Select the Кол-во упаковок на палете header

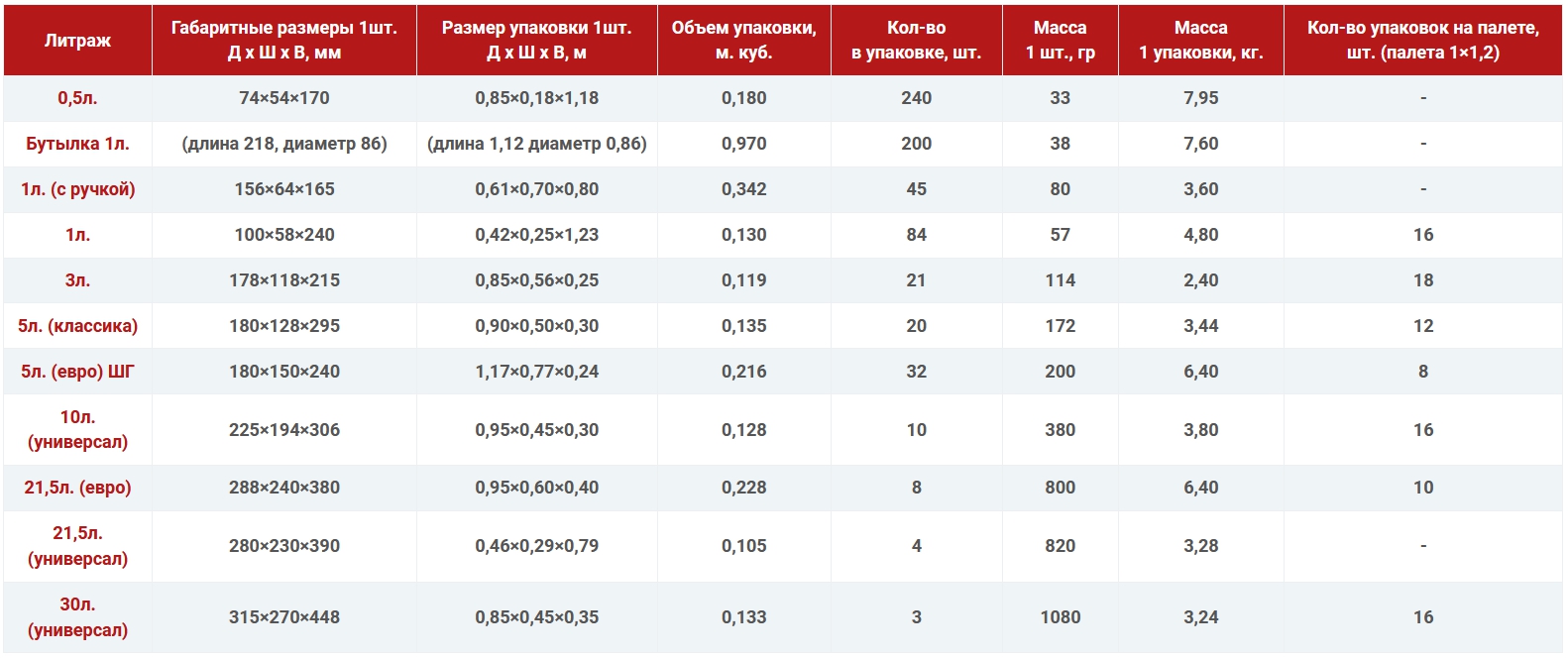[1422, 41]
